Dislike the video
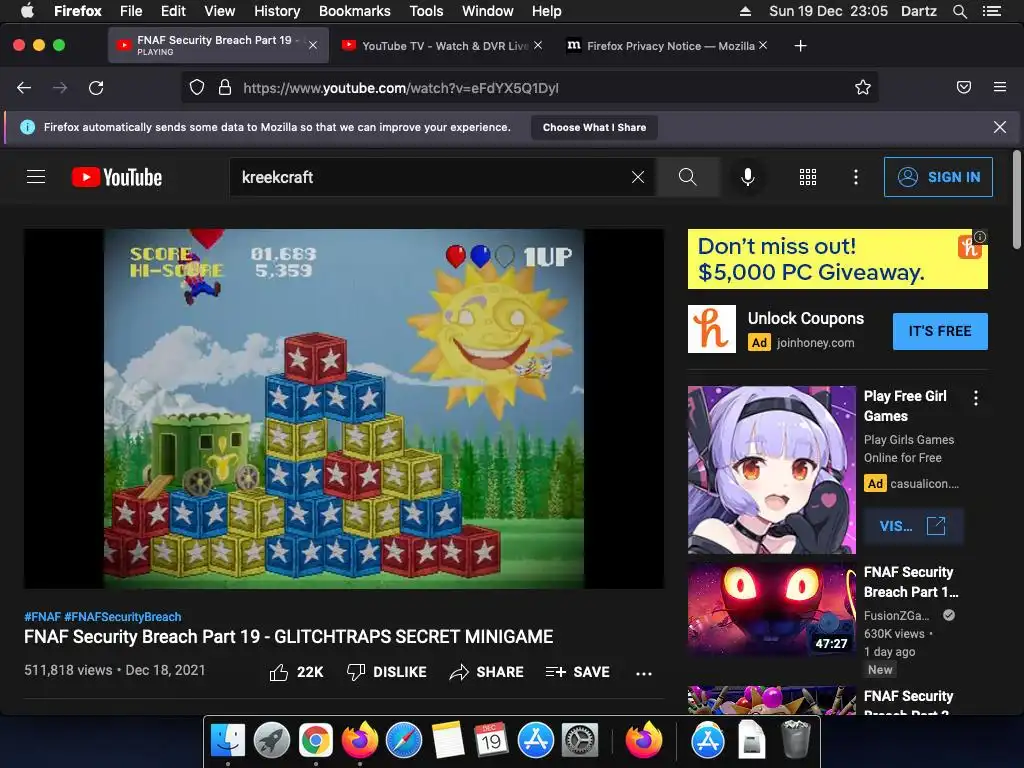Viewport: 1024px width, 768px height. 387,672
